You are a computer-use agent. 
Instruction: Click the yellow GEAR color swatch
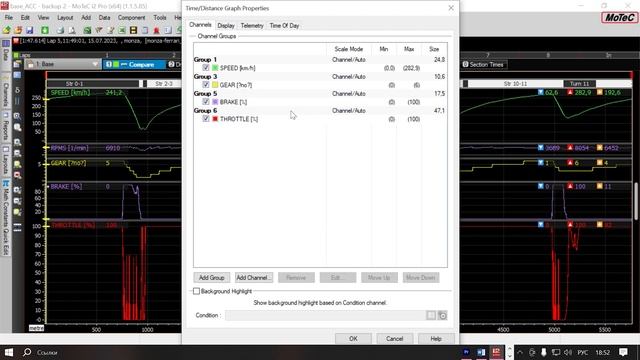[x=215, y=85]
